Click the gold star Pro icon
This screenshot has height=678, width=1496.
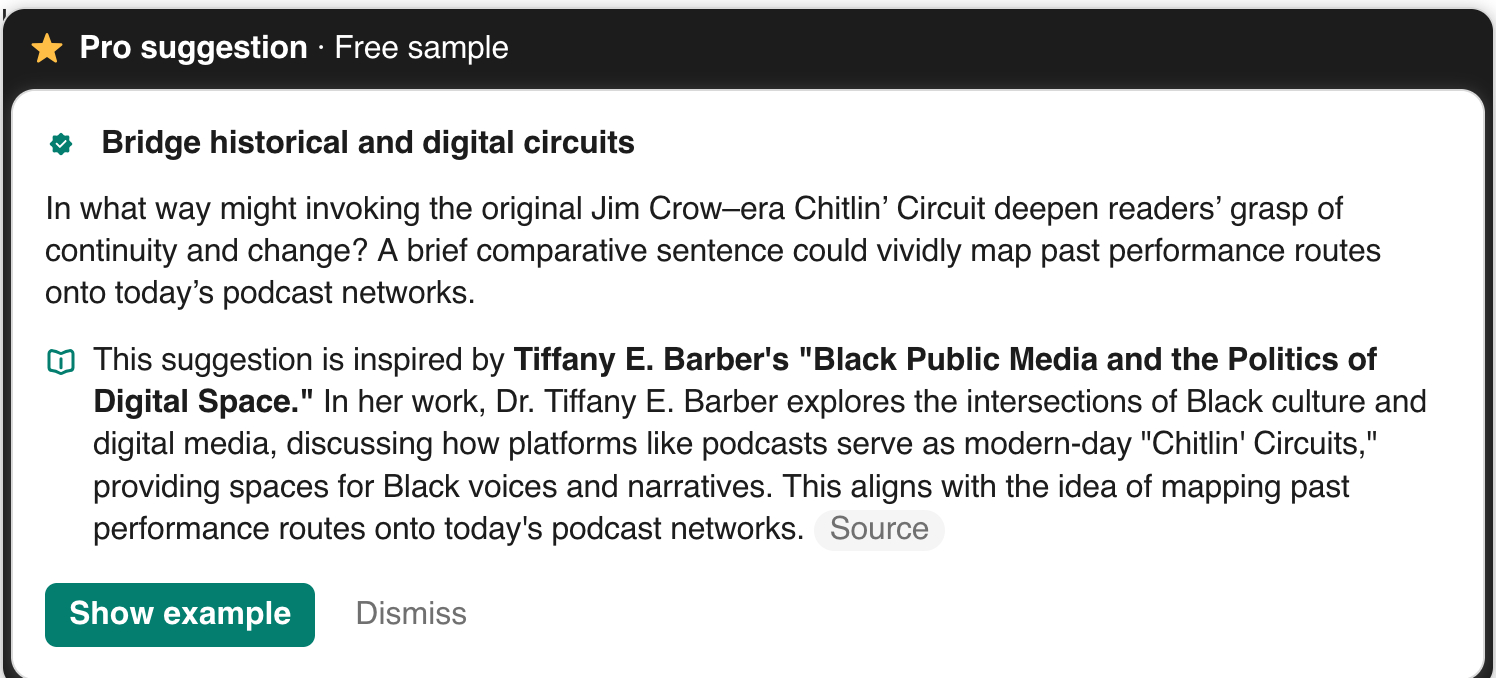[47, 48]
